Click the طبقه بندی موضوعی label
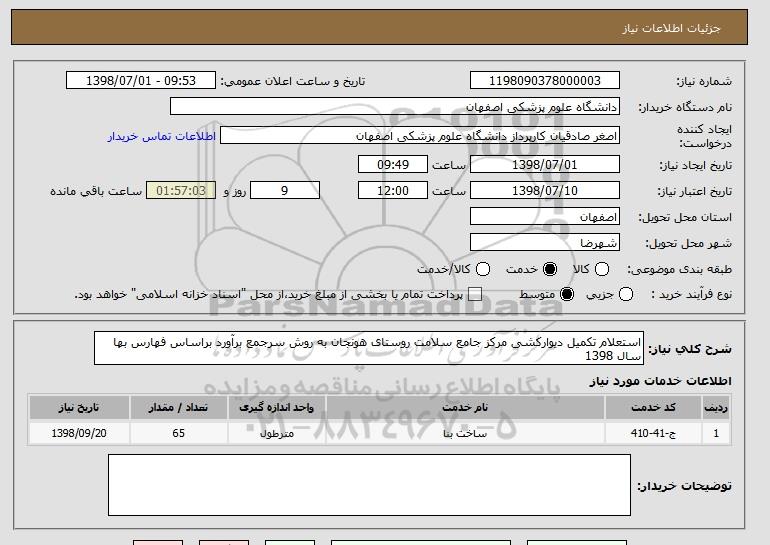770x545 pixels. (679, 269)
